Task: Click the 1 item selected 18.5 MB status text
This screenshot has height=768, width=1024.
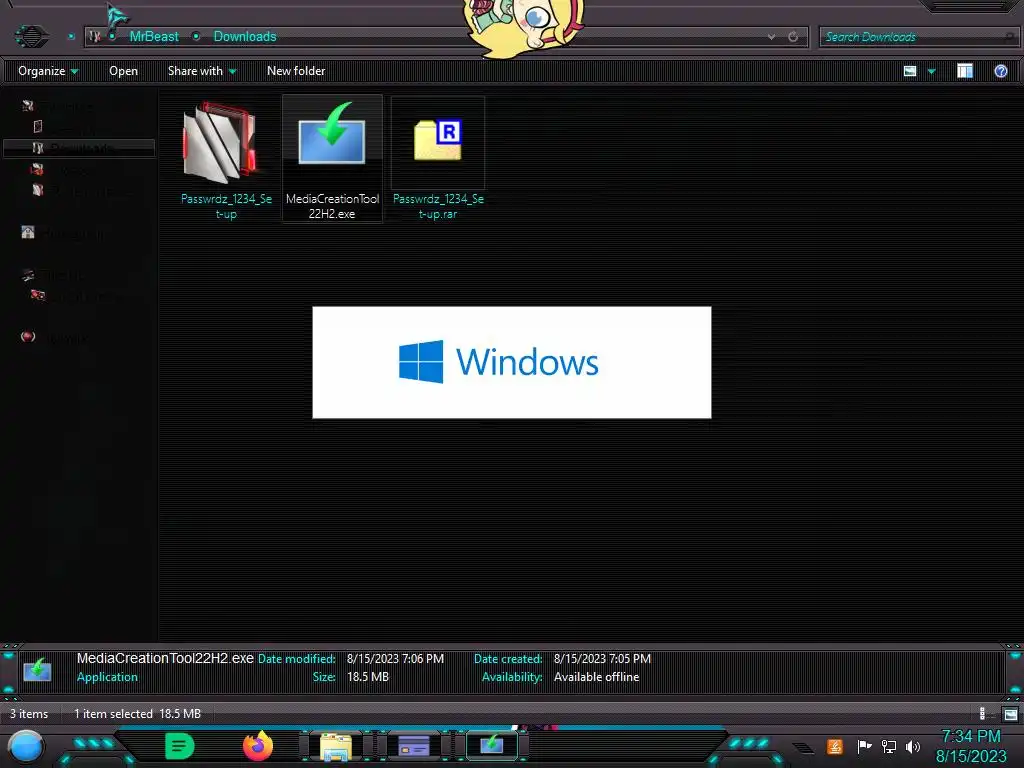Action: click(x=137, y=714)
